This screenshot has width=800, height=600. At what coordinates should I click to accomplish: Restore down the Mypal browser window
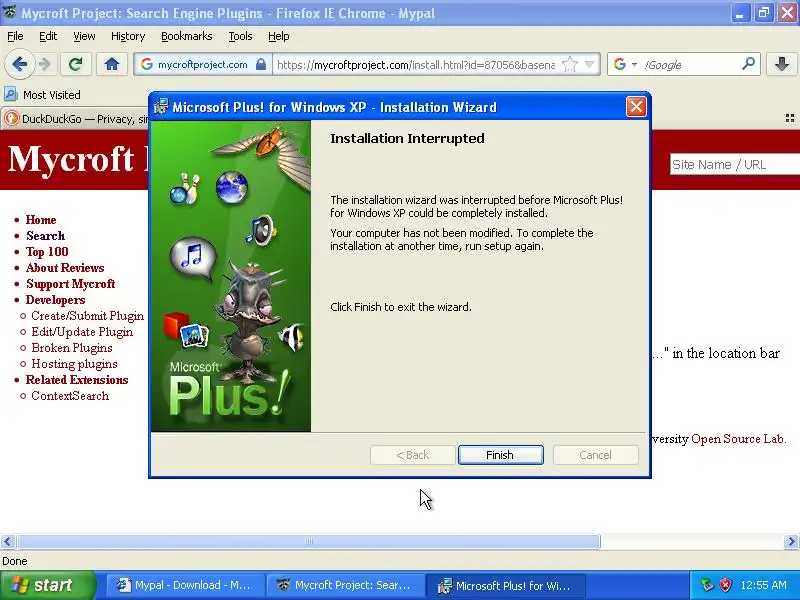[763, 13]
